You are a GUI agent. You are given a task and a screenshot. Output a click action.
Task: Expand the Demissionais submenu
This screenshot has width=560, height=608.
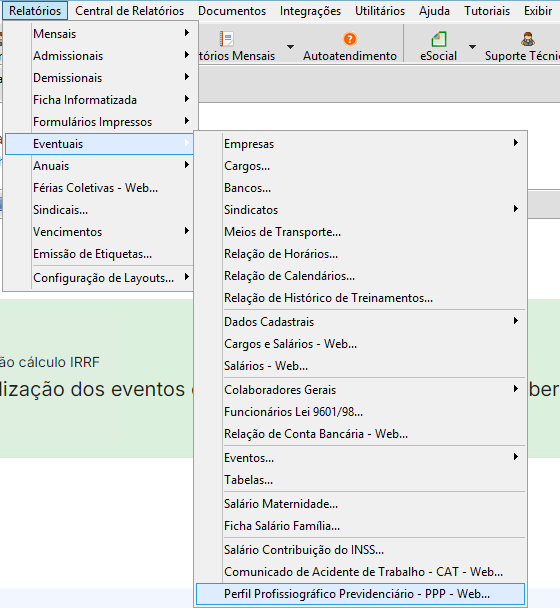click(x=99, y=78)
